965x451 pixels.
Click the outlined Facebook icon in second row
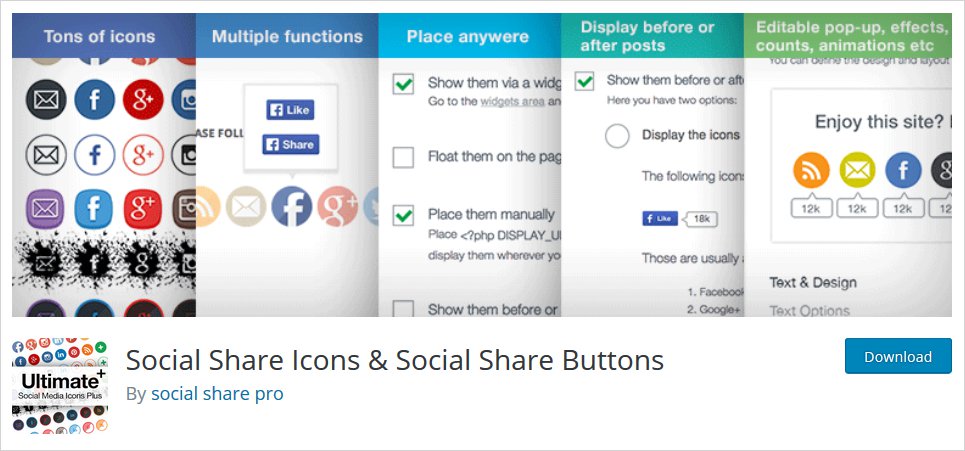coord(94,155)
